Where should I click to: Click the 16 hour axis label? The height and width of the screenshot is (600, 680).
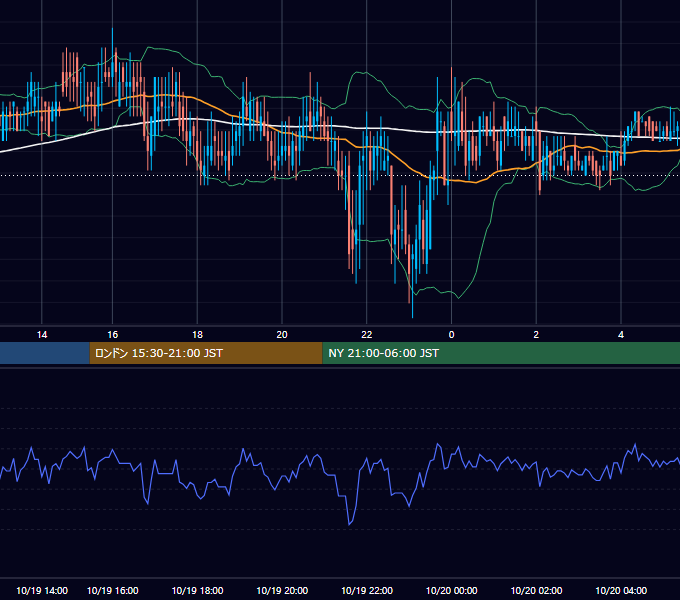coord(112,335)
